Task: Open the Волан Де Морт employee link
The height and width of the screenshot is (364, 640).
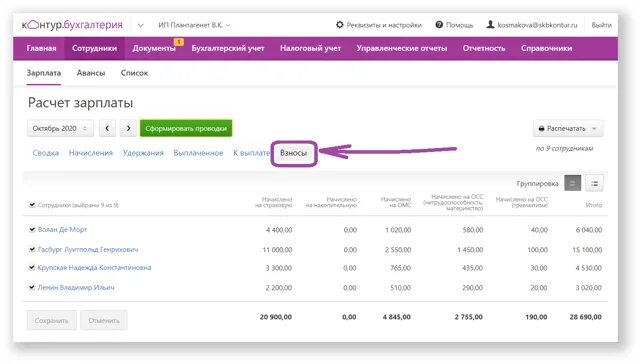Action: (62, 229)
